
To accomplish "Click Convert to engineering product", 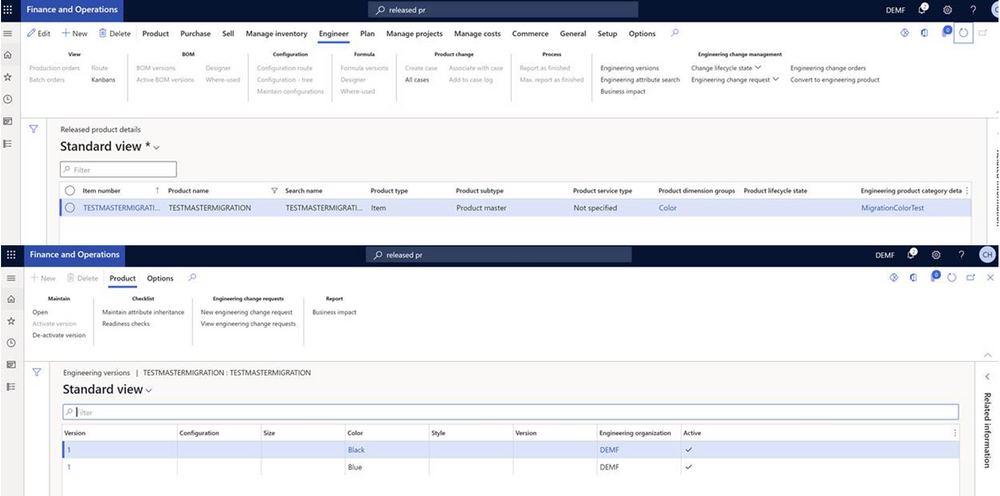I will click(835, 80).
